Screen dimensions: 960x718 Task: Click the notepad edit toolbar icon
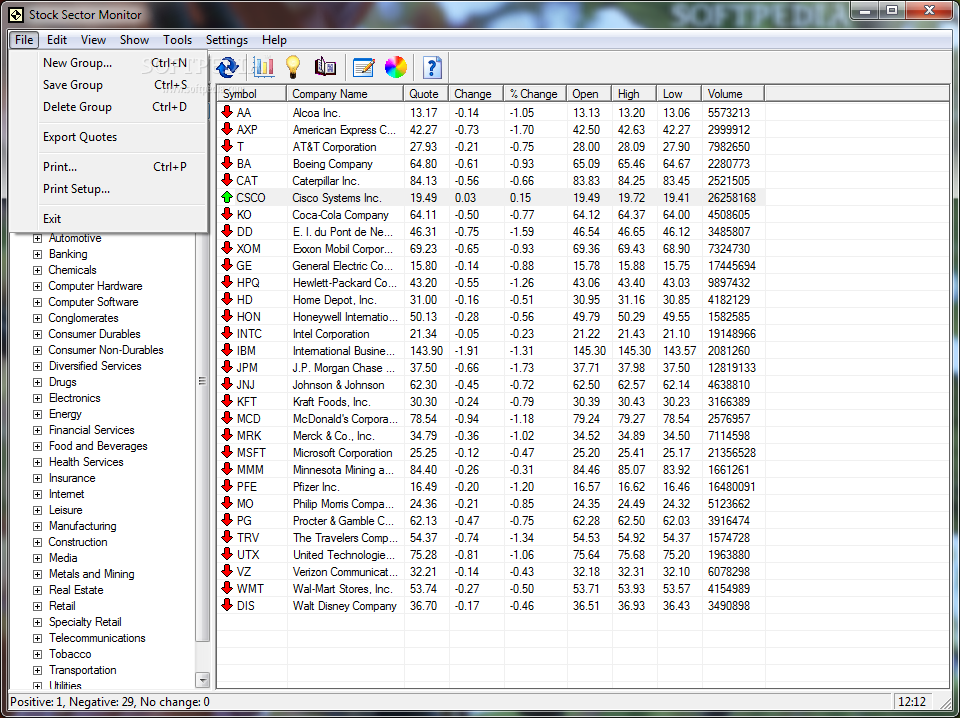coord(364,67)
